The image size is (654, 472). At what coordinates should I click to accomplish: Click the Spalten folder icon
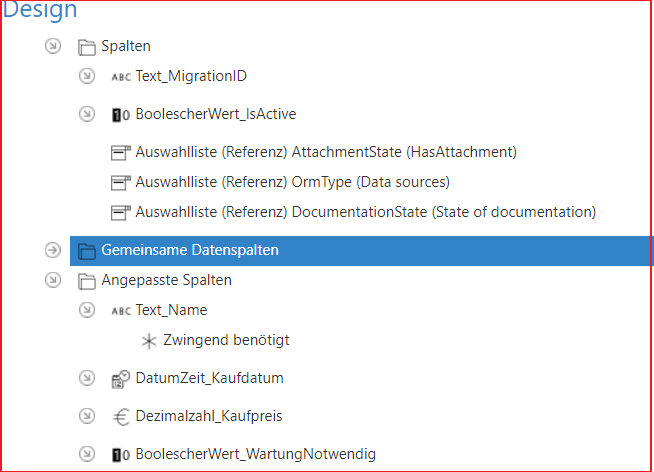tap(87, 47)
